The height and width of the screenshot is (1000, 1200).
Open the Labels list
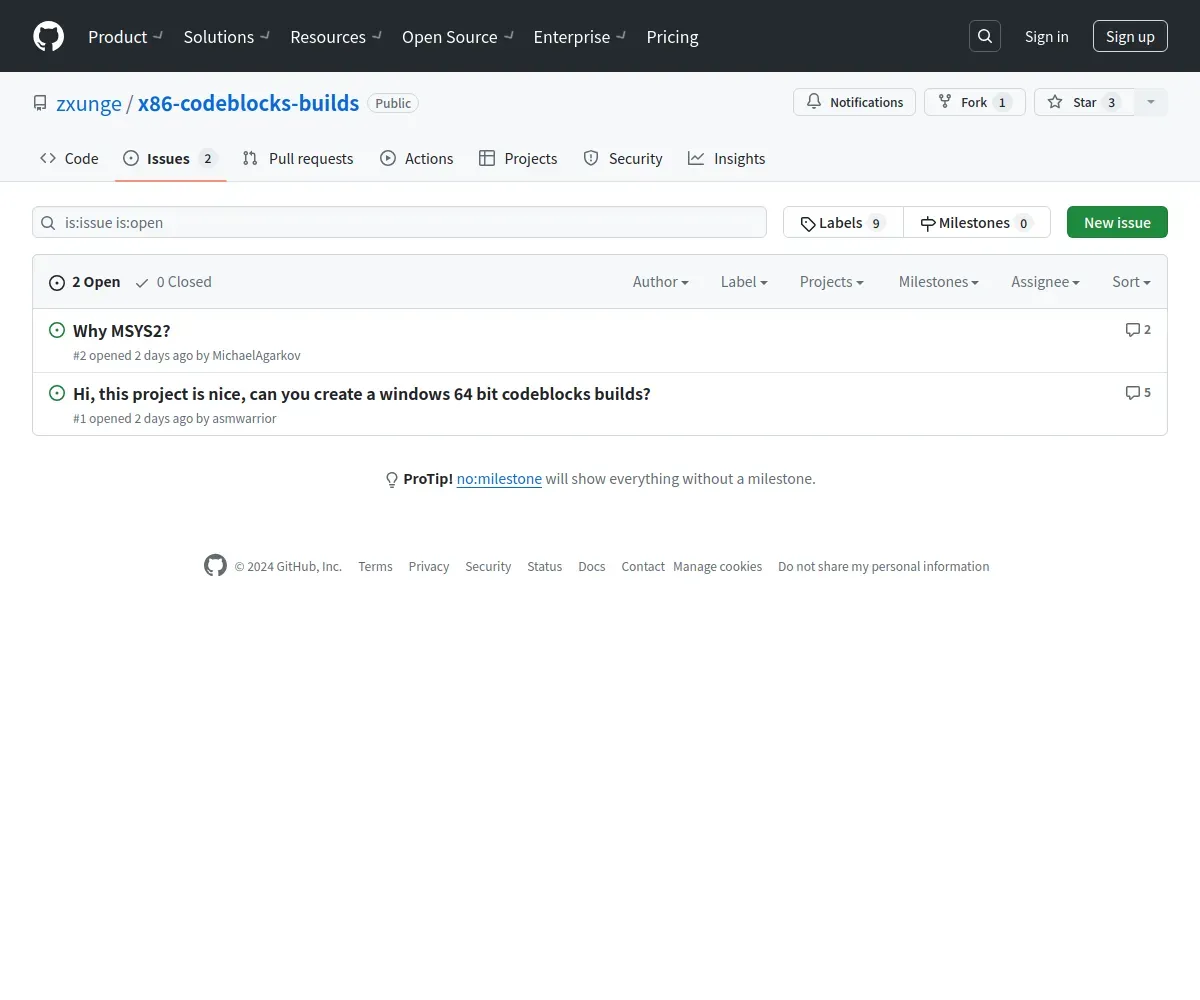pos(843,222)
